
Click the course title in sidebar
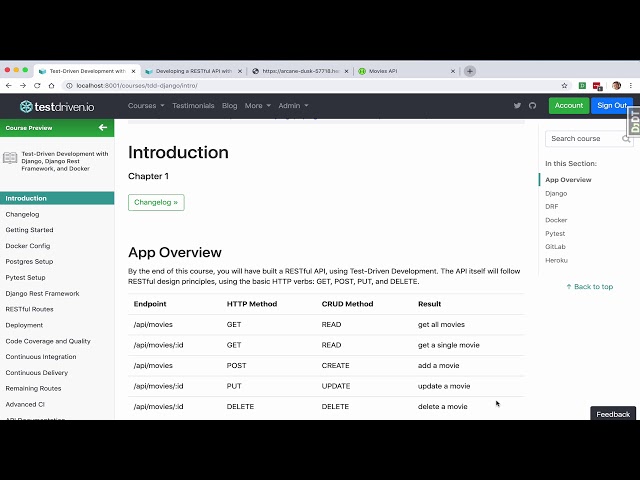[65, 161]
